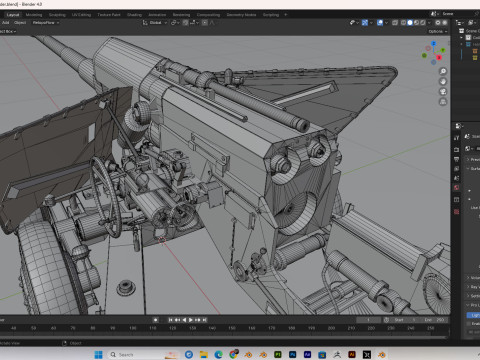Toggle the camera view icon

coord(443,92)
